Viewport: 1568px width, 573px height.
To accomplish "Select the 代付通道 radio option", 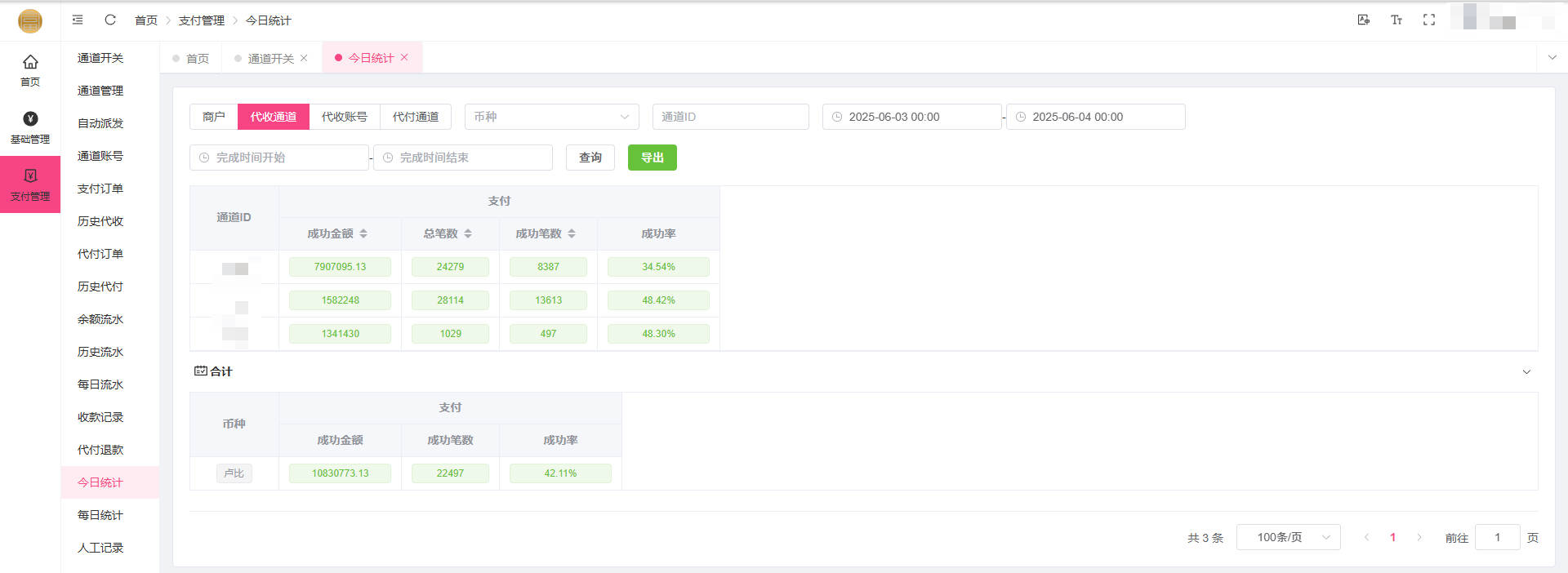I will coord(415,117).
